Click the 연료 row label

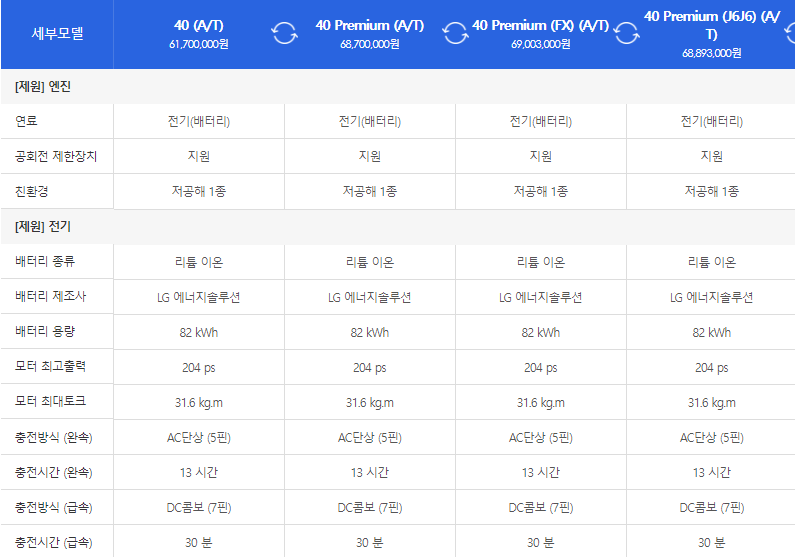[x=26, y=121]
